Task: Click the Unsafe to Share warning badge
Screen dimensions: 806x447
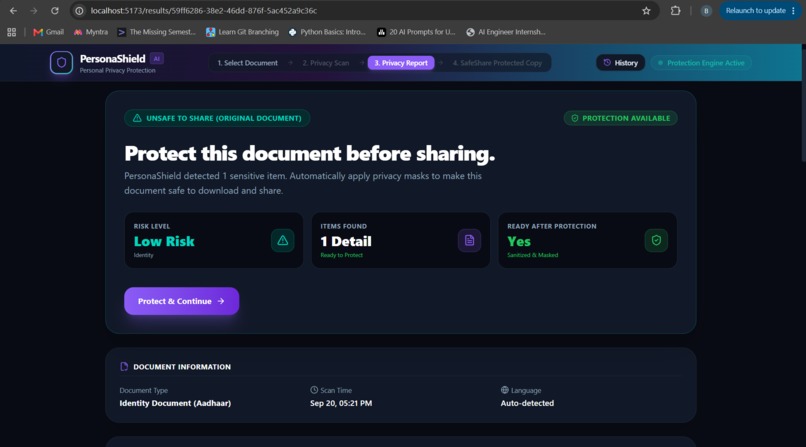Action: pos(217,118)
